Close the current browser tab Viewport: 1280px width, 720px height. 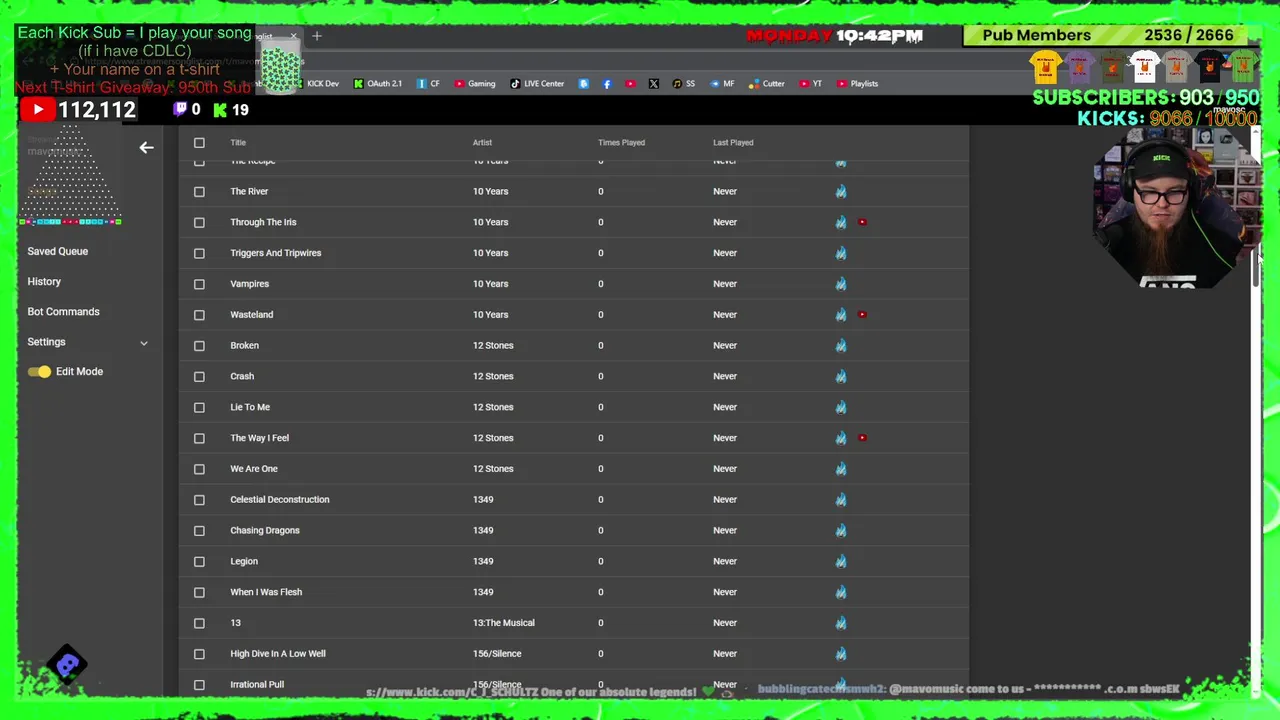pyautogui.click(x=294, y=36)
